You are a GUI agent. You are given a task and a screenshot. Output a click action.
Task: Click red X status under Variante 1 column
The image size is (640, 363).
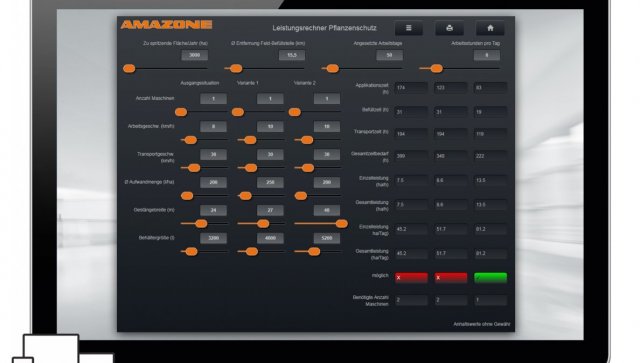point(451,278)
